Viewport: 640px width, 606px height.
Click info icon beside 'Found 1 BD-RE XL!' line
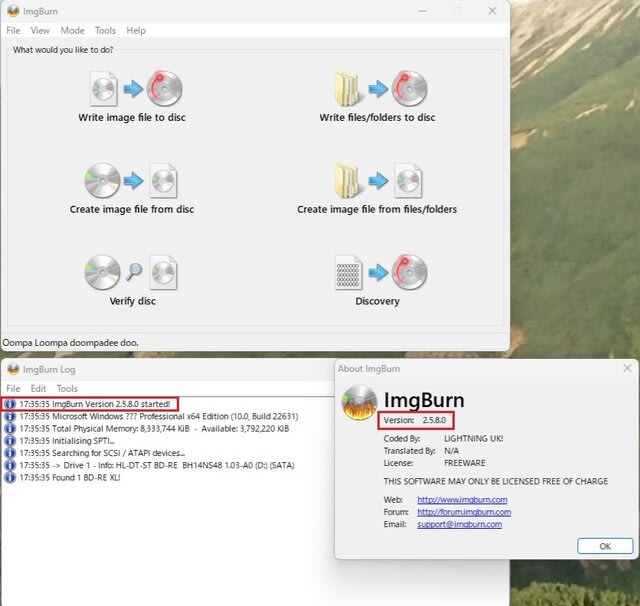pyautogui.click(x=10, y=477)
